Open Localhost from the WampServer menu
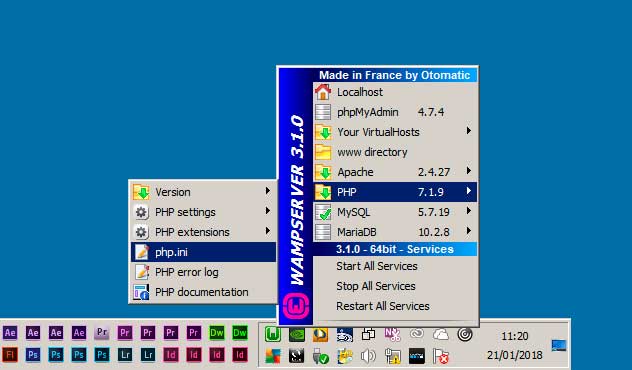 395,92
